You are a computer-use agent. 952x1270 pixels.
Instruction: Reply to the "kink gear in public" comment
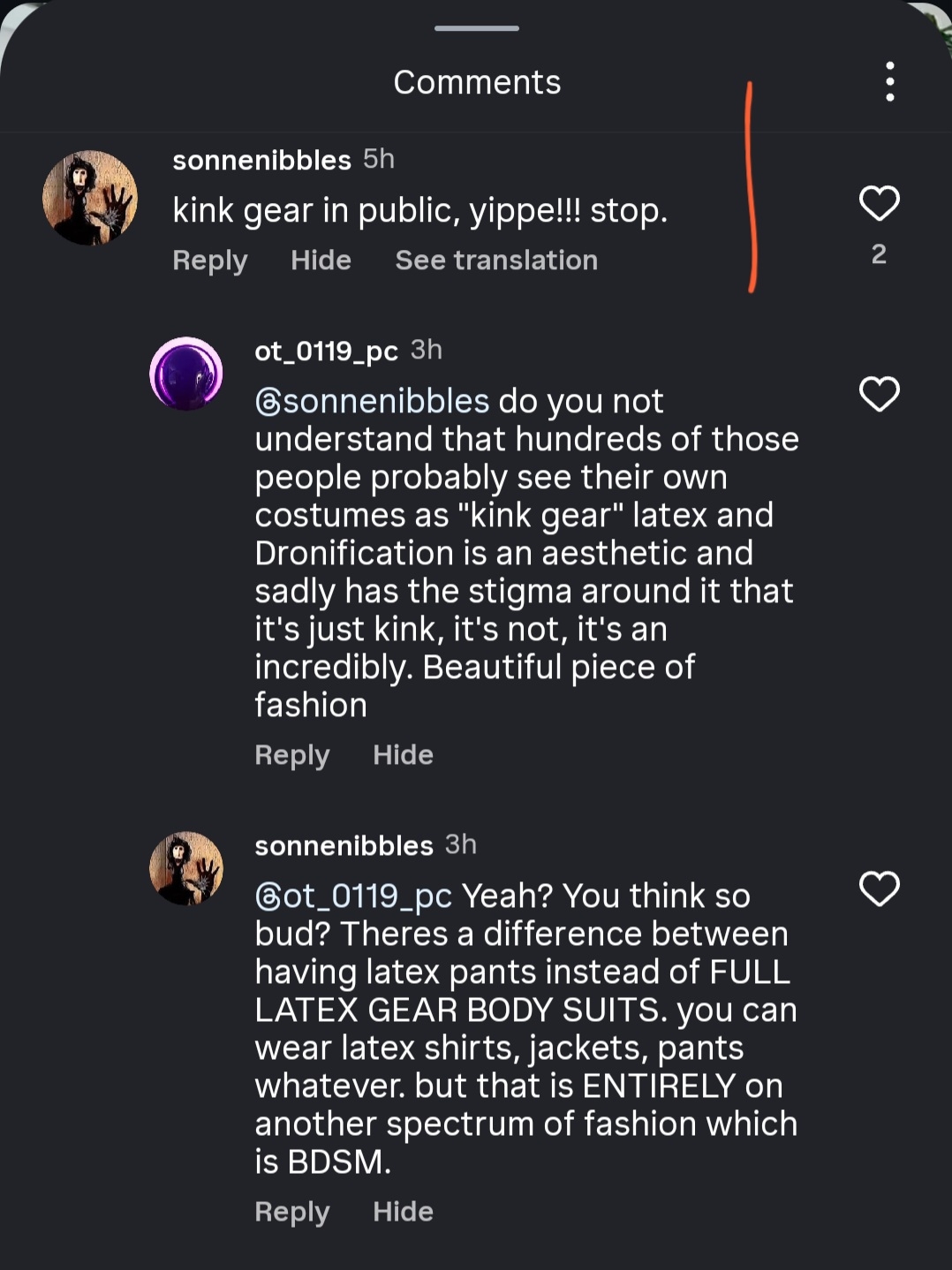coord(209,261)
